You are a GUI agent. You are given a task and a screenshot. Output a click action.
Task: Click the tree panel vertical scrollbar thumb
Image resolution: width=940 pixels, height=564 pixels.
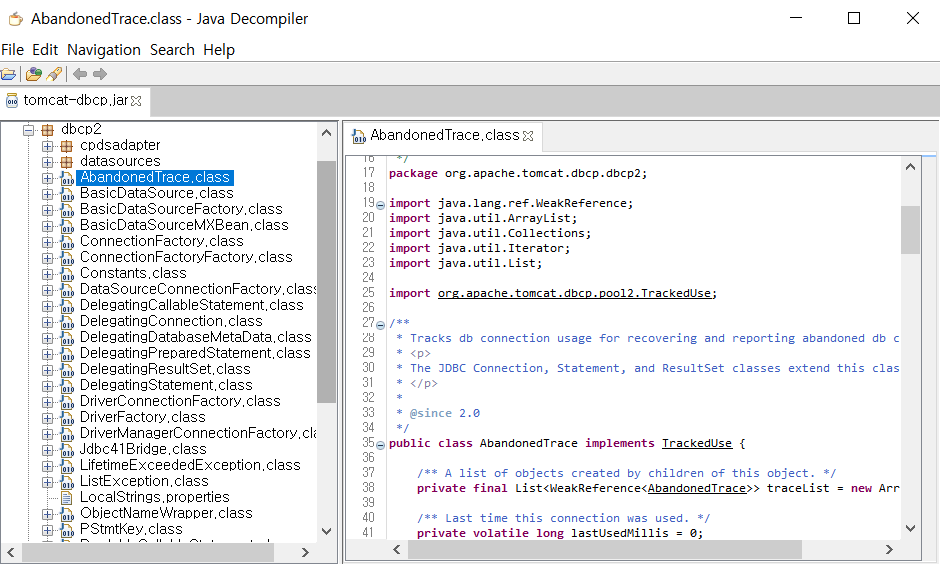click(x=326, y=282)
